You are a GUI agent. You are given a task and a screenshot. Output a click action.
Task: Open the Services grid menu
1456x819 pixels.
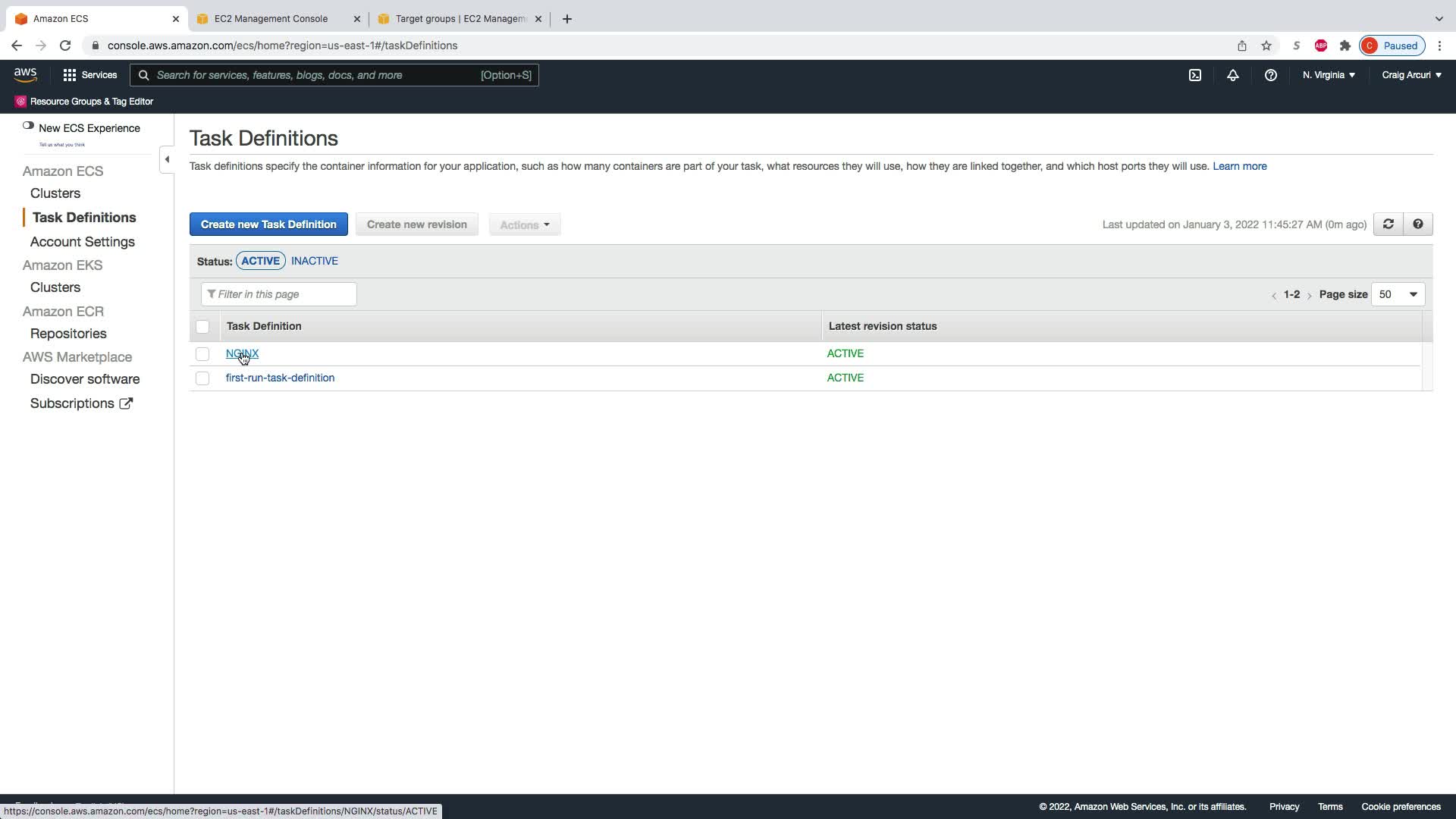click(x=90, y=75)
